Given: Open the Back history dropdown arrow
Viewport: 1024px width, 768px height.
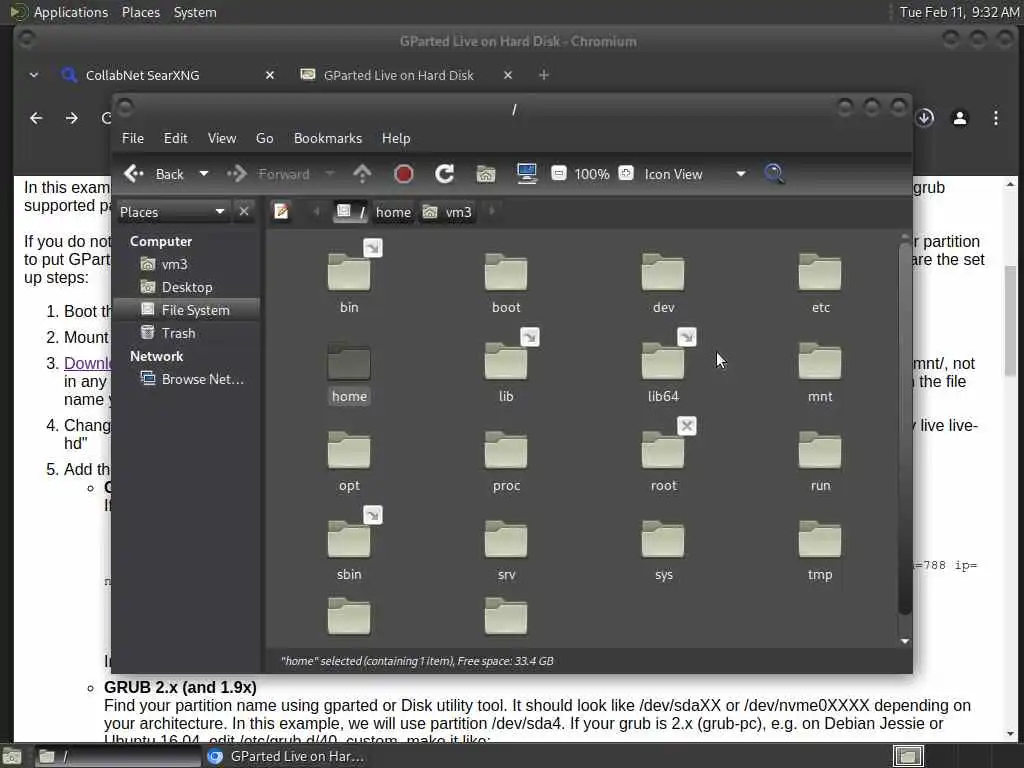Looking at the screenshot, I should click(203, 174).
